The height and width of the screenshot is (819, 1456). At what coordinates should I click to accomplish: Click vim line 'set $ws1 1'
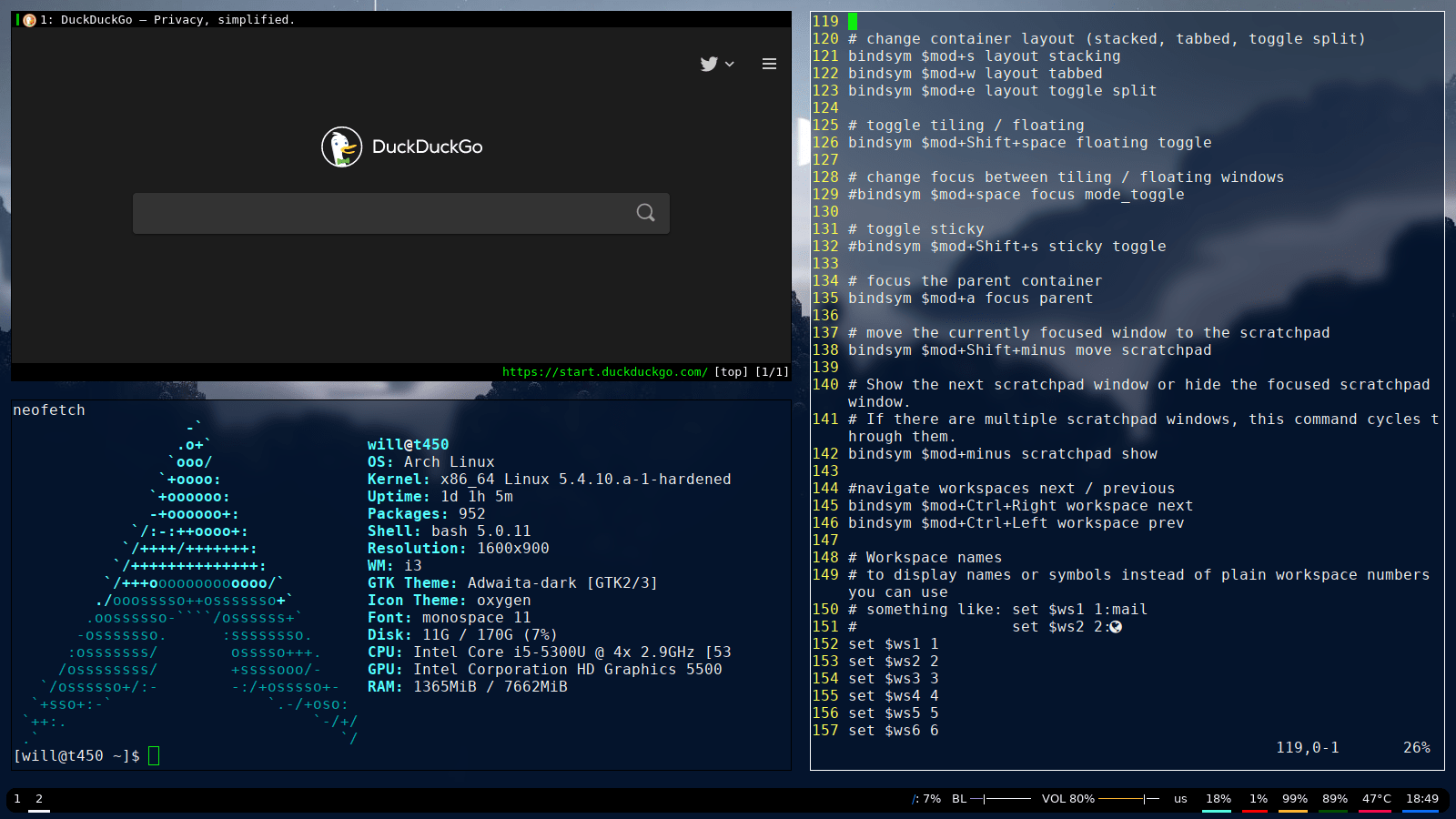click(x=893, y=644)
